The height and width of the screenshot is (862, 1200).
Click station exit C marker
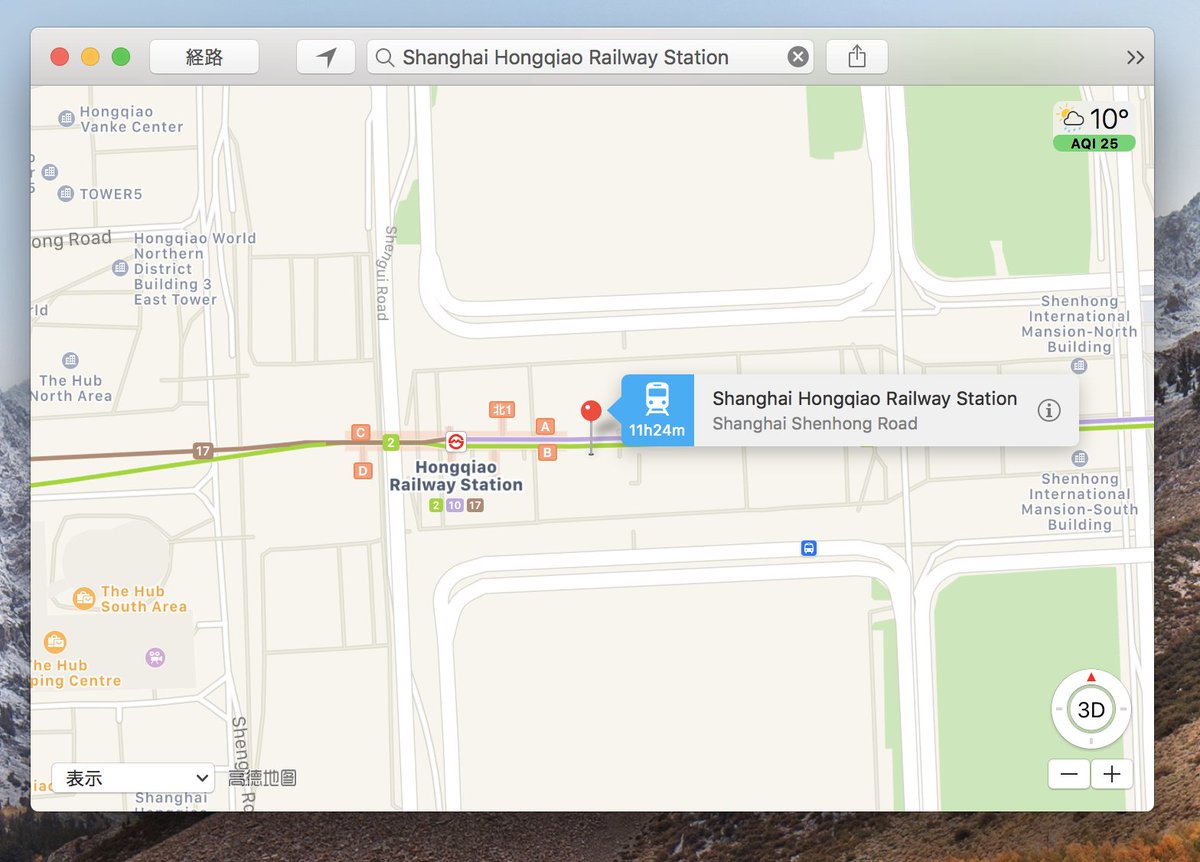pyautogui.click(x=361, y=433)
